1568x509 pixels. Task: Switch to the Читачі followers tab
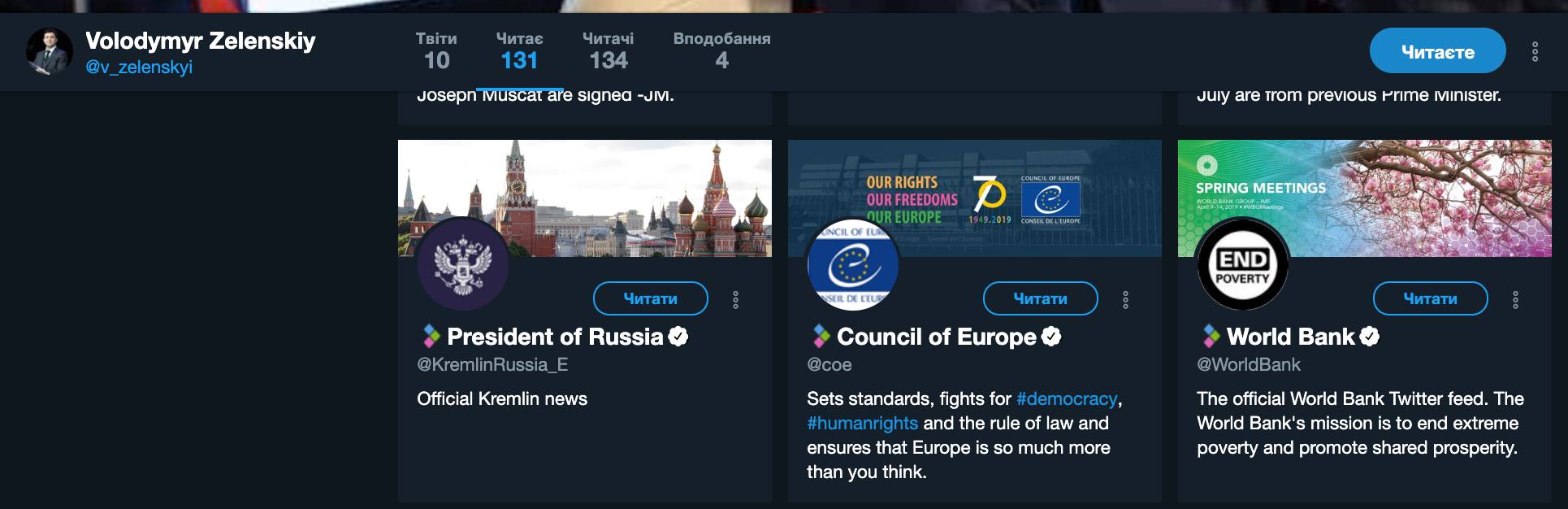click(608, 50)
